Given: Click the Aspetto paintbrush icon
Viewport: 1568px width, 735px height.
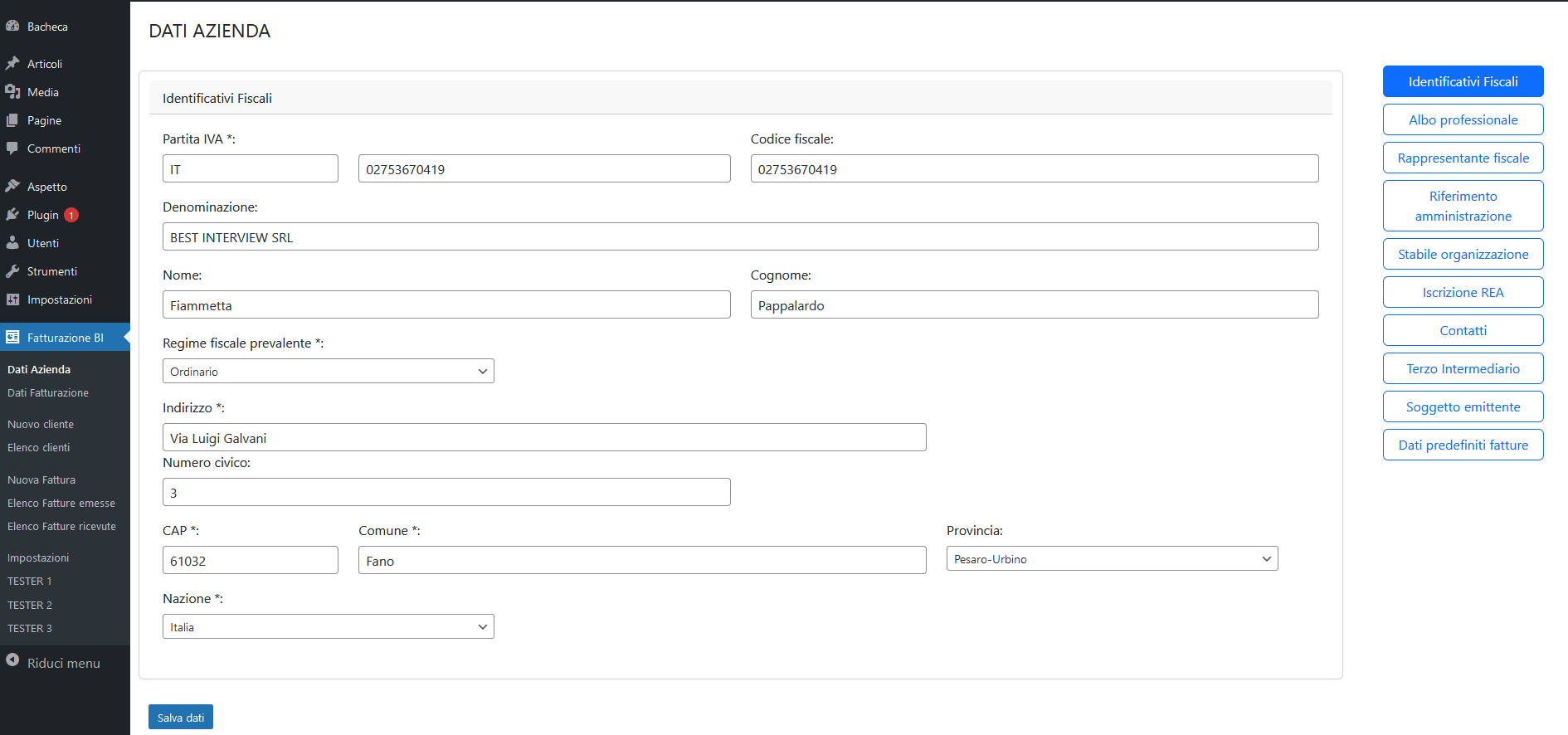Looking at the screenshot, I should point(12,186).
